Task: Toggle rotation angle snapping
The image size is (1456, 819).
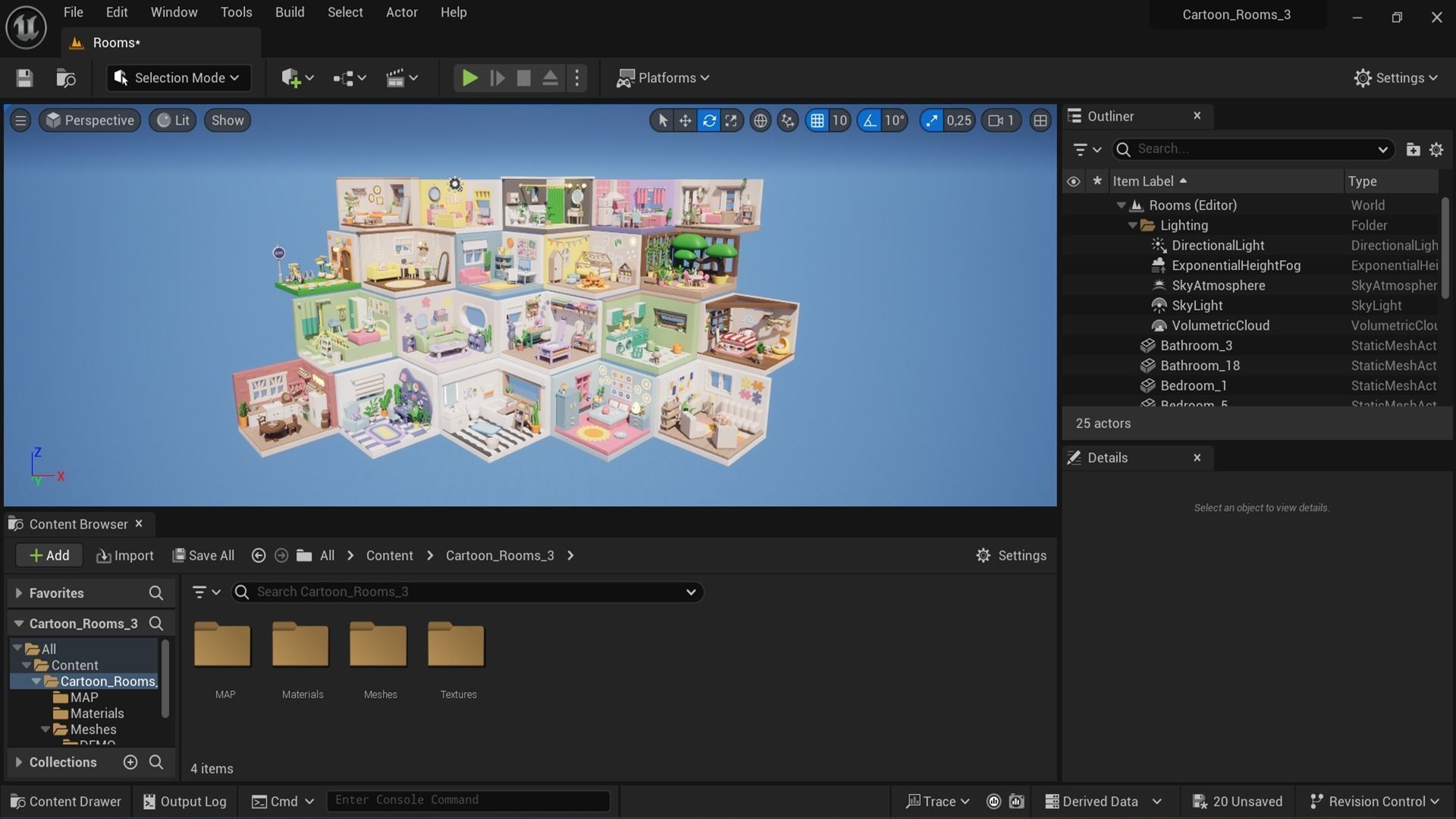Action: [x=869, y=121]
